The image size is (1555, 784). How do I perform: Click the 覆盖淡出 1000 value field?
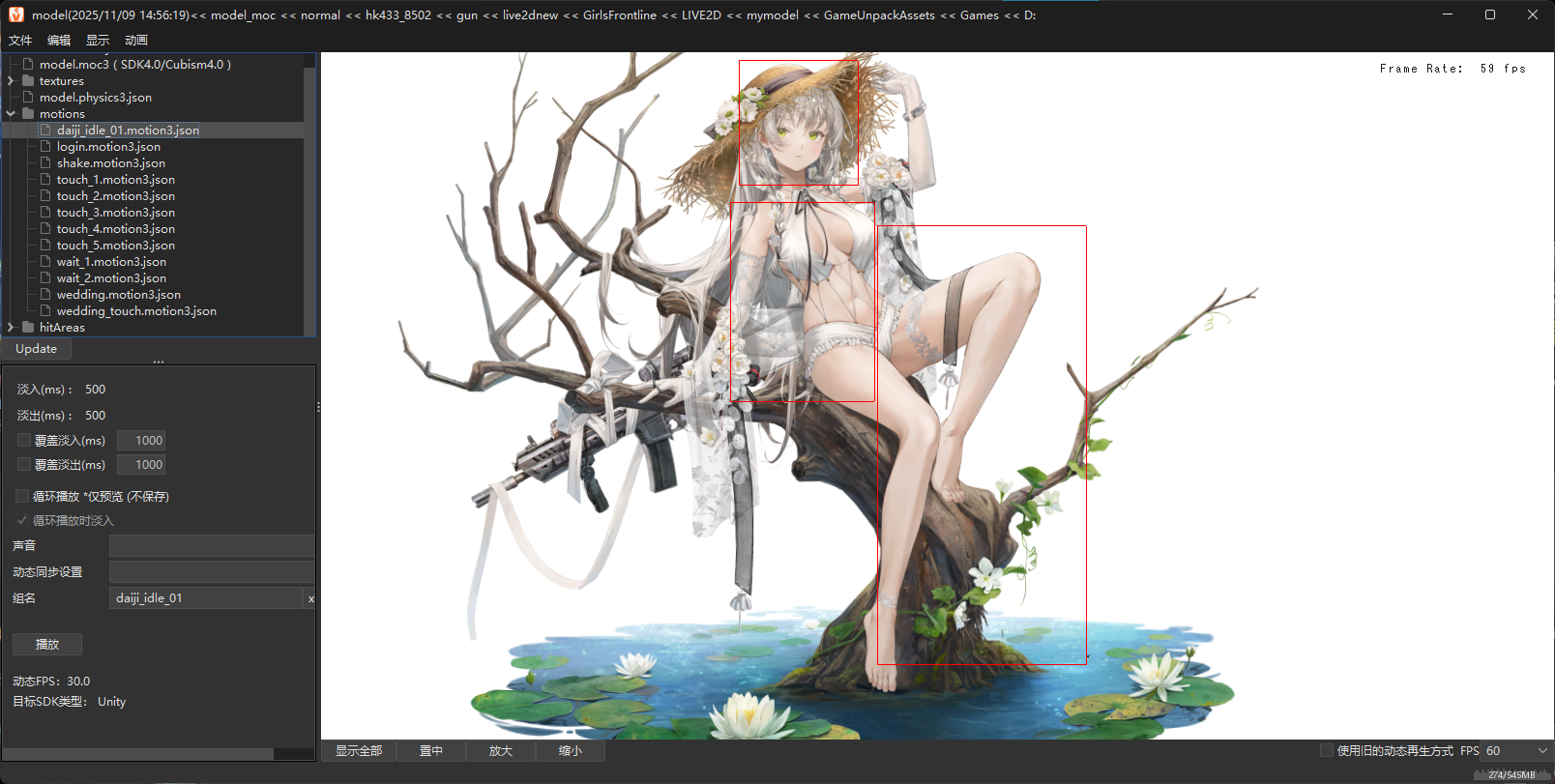(141, 464)
